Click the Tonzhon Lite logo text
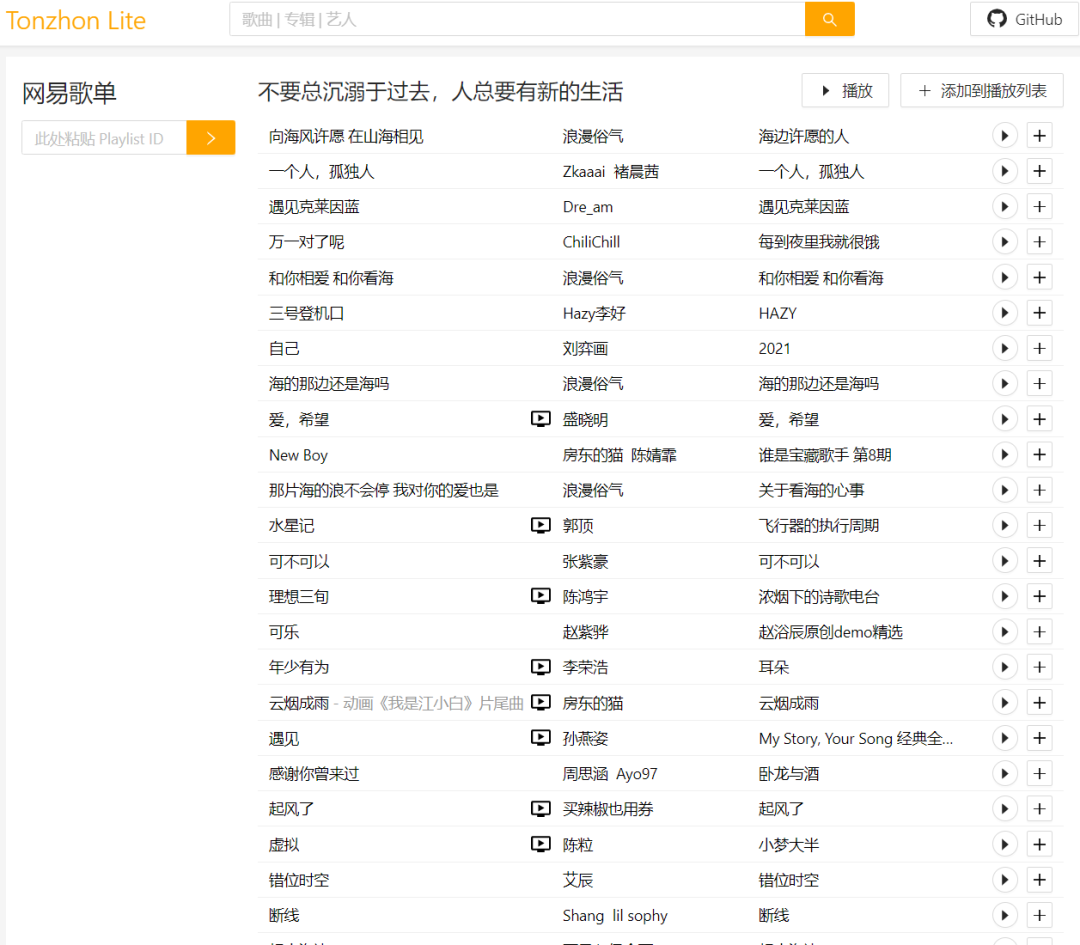 (76, 20)
